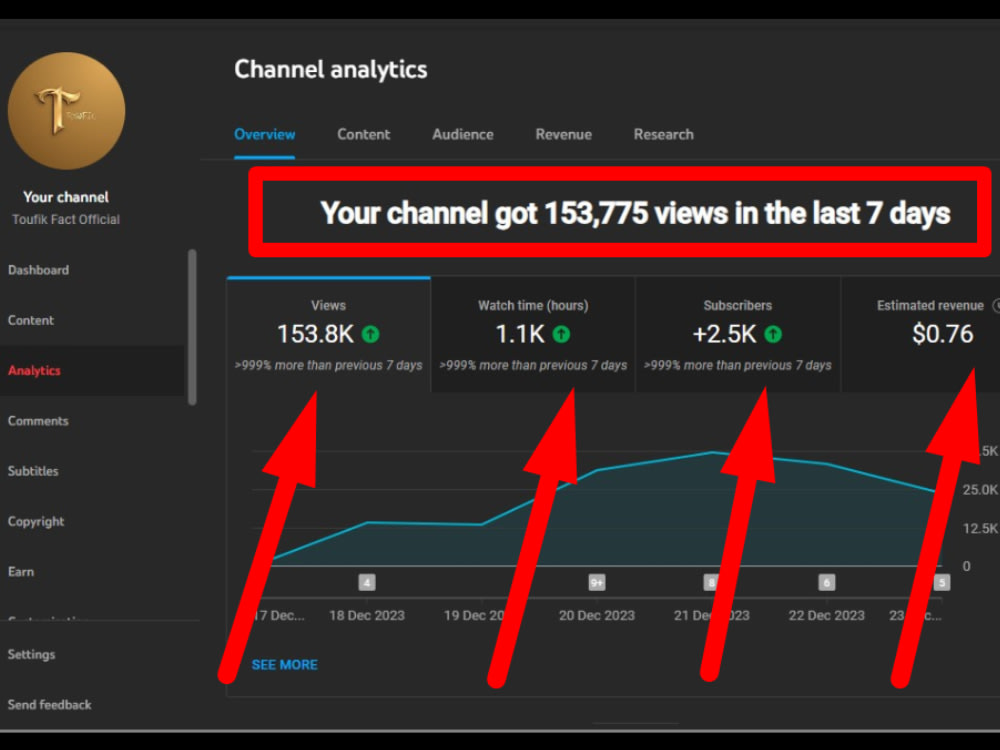
Task: Click the channel avatar image
Action: tap(66, 110)
